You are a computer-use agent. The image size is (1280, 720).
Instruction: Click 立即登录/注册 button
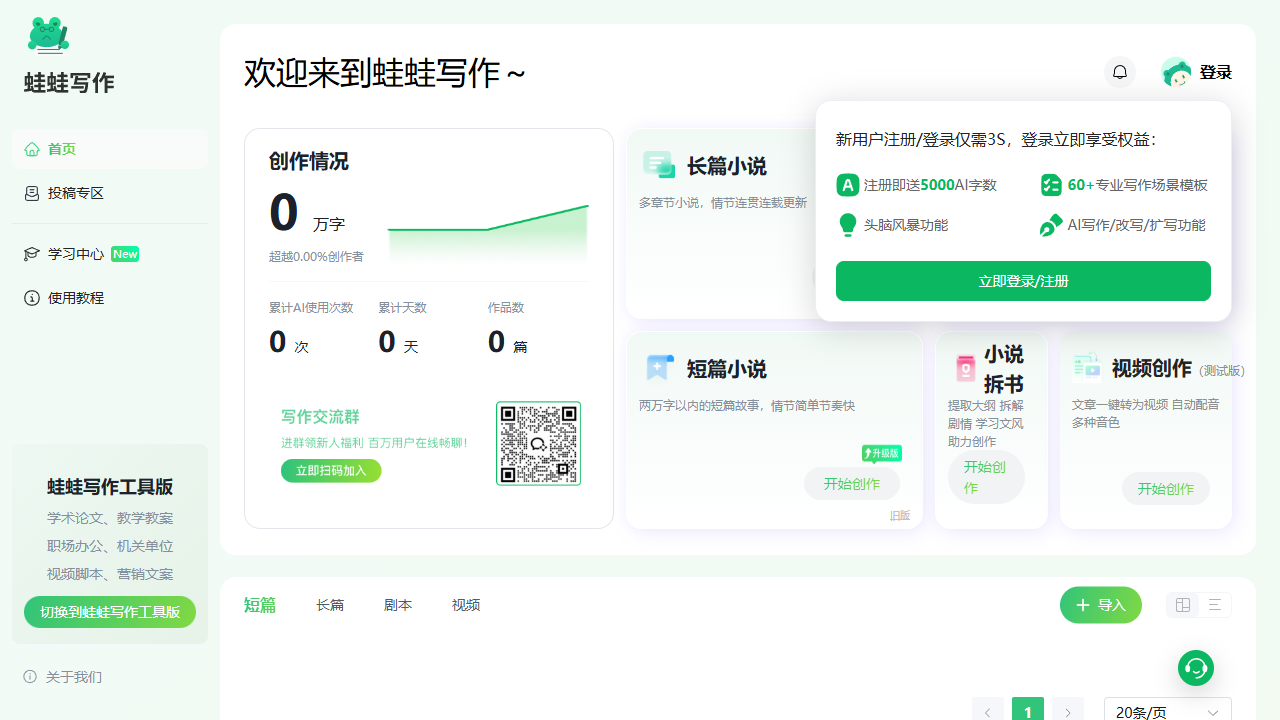(x=1023, y=281)
